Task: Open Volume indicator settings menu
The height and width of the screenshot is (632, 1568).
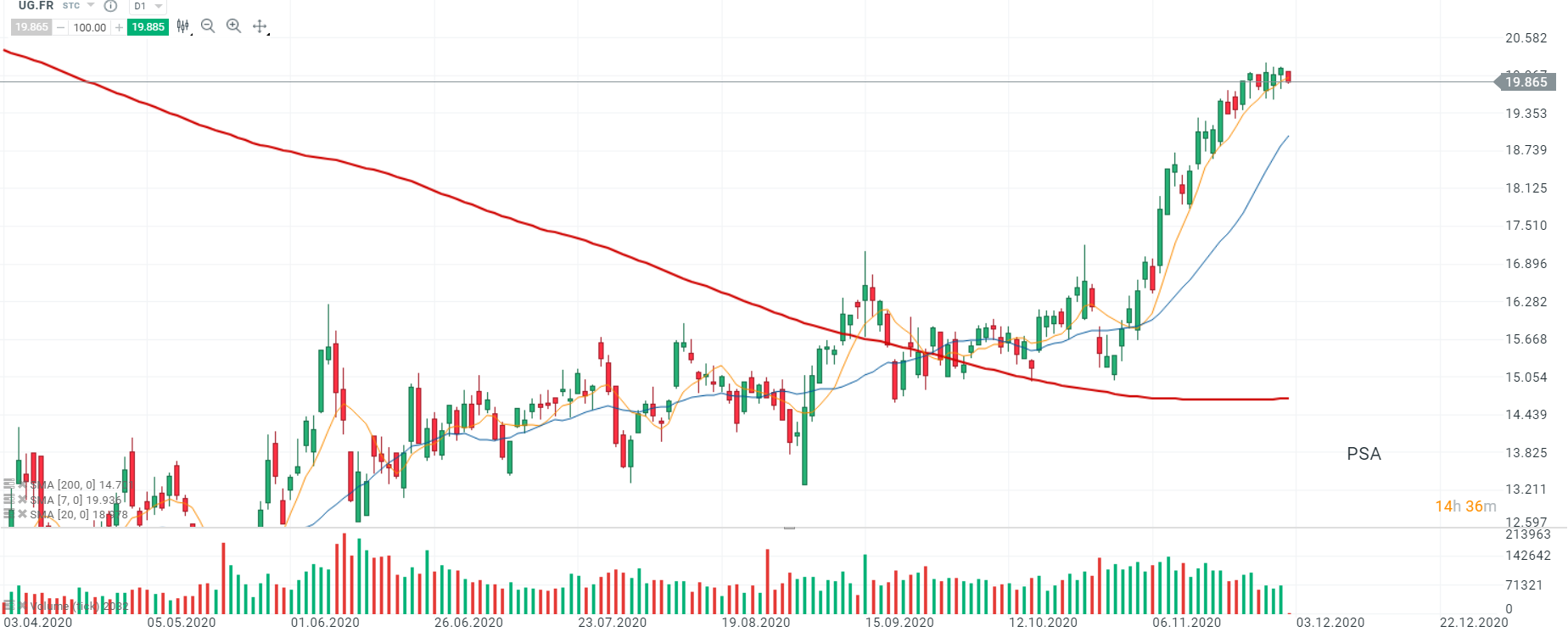Action: (x=8, y=606)
